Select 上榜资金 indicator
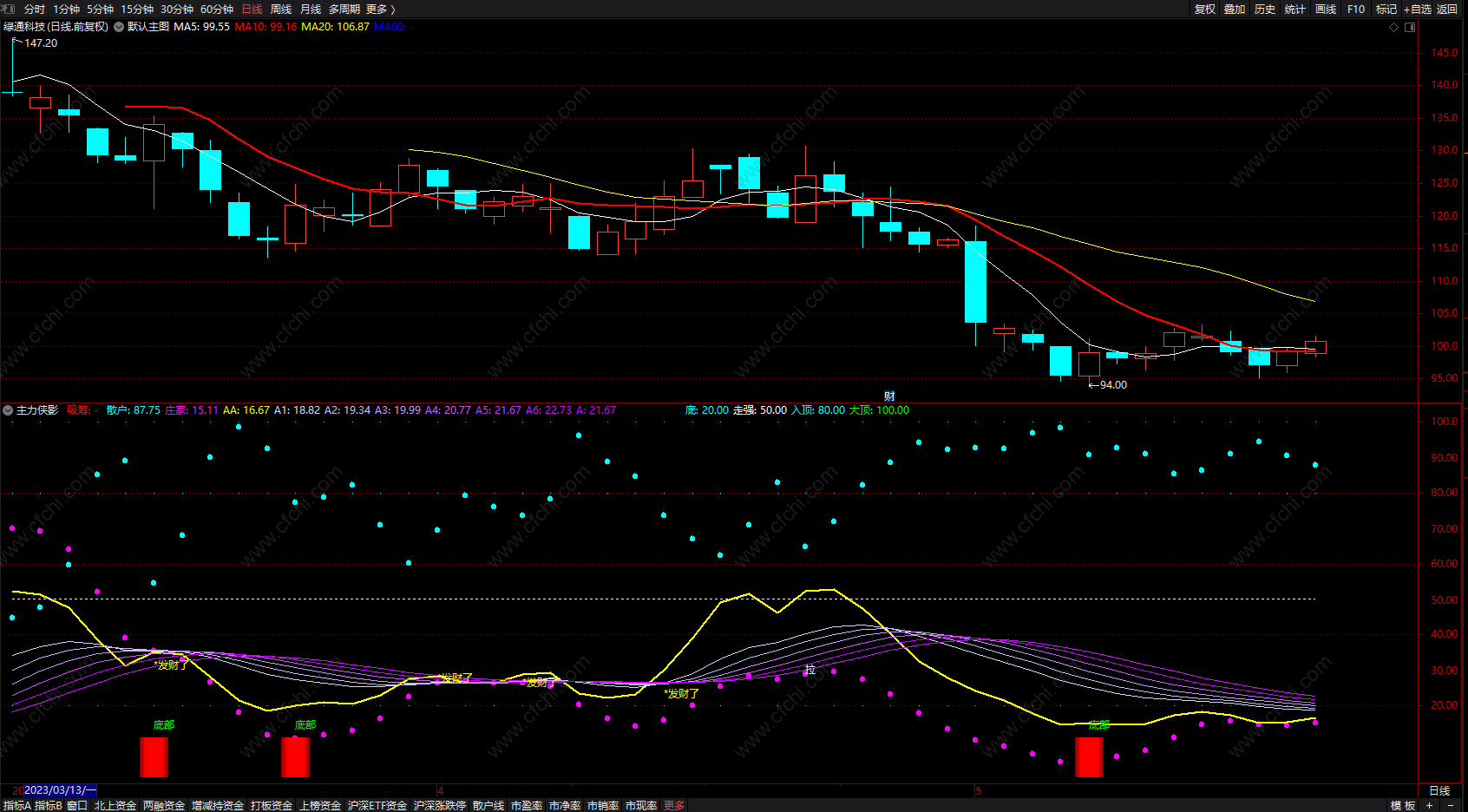Image resolution: width=1468 pixels, height=812 pixels. 320,806
